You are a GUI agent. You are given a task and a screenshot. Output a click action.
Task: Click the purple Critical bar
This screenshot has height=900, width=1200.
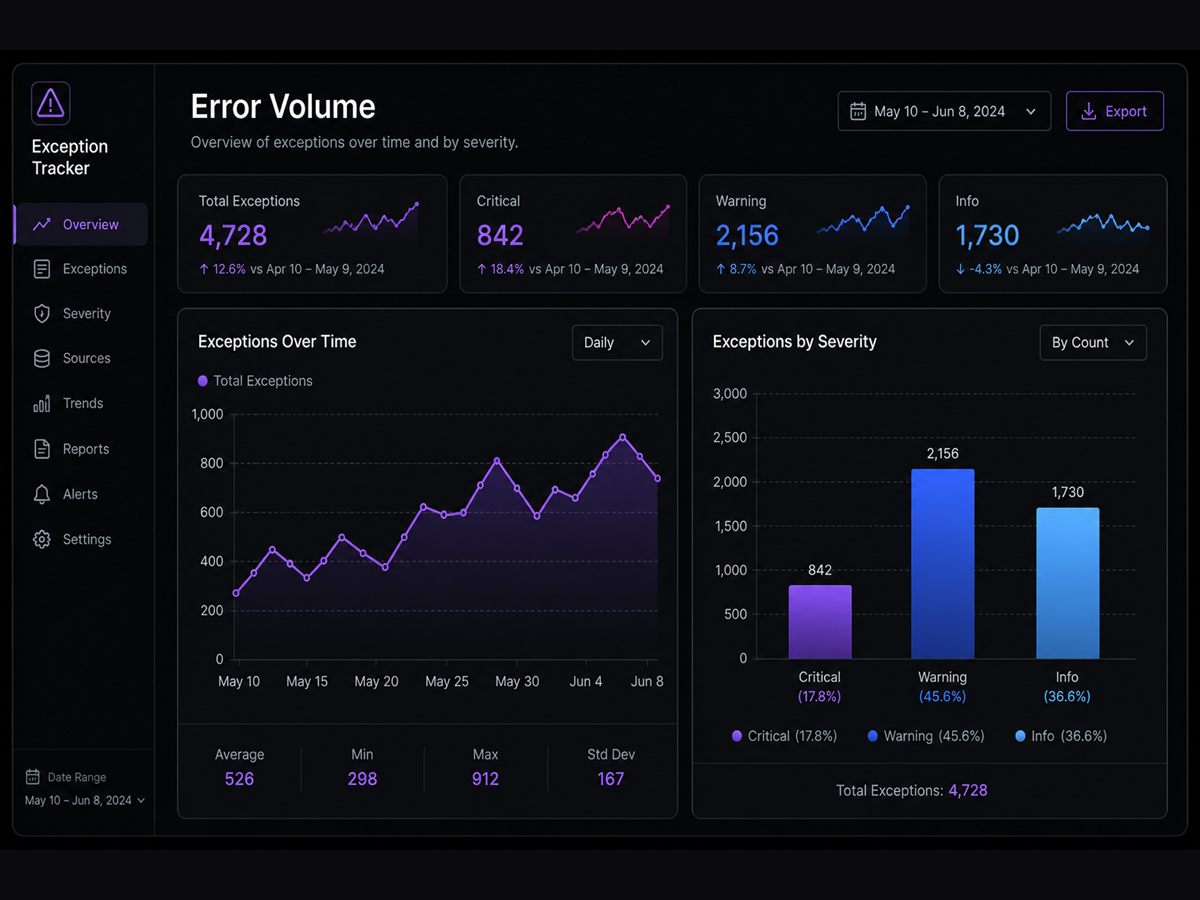[820, 622]
